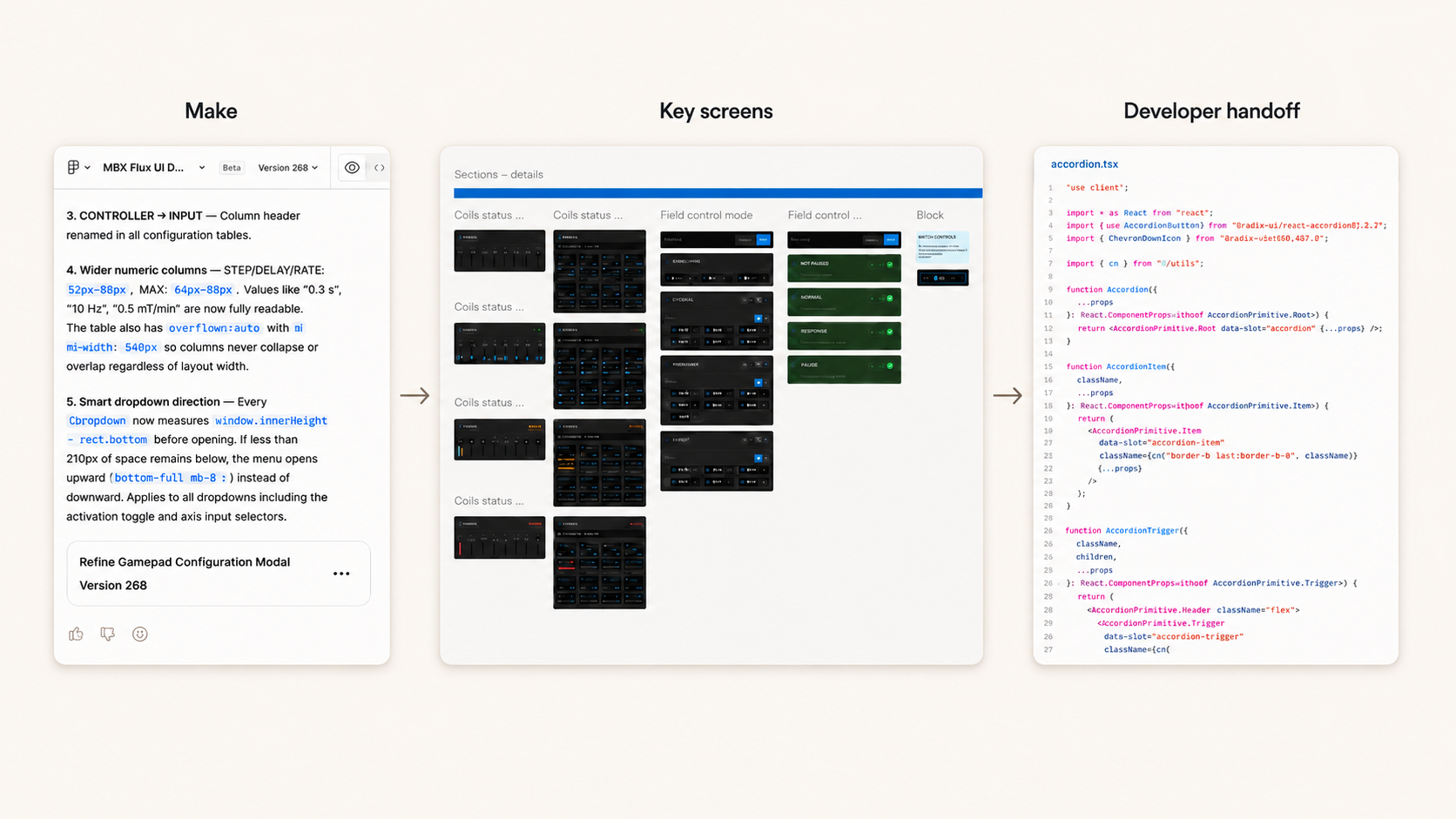1456x819 pixels.
Task: Click the overflown:auto code chip
Action: 214,328
